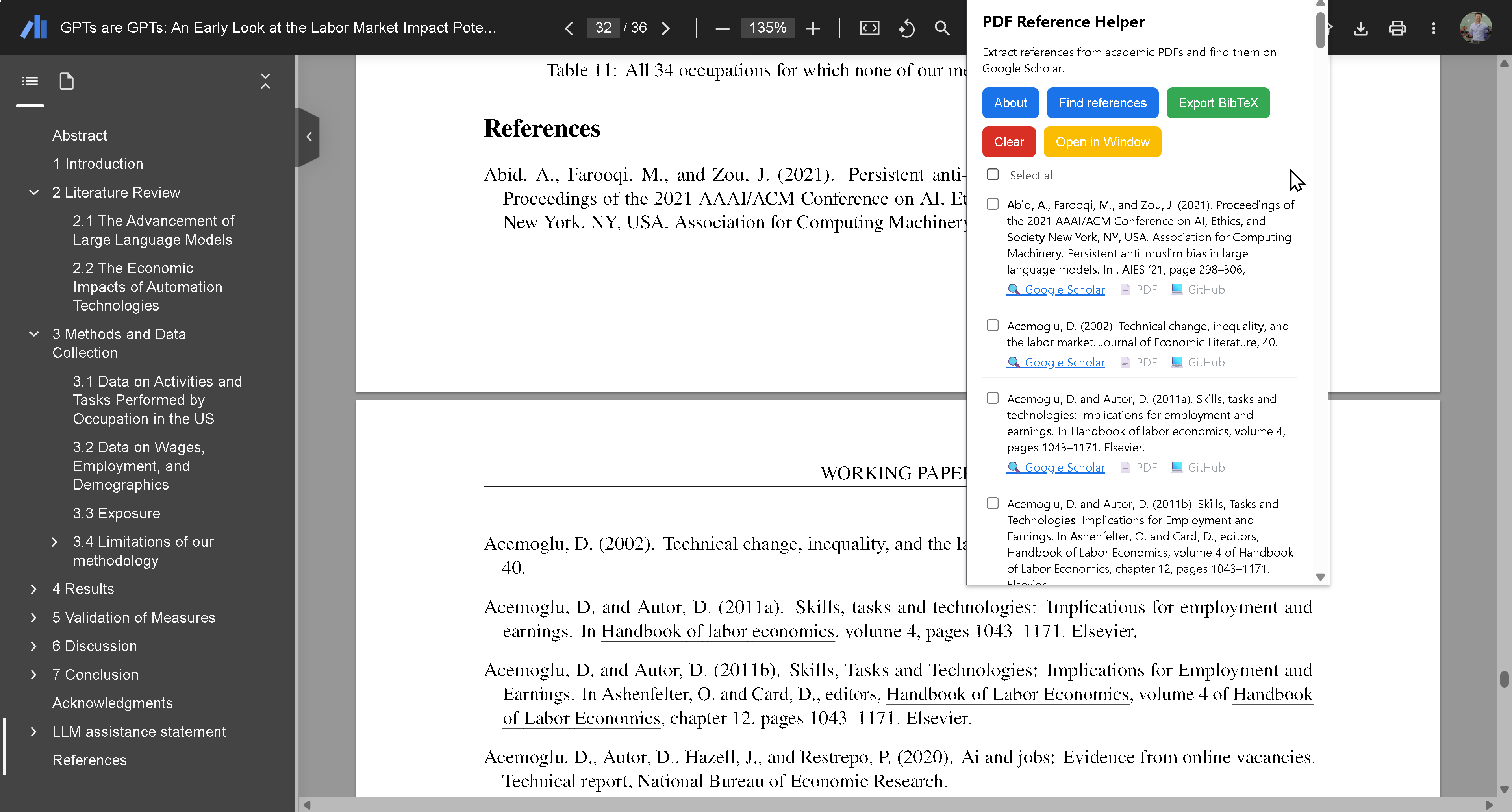
Task: Expand 5 Validation of Measures
Action: click(33, 617)
